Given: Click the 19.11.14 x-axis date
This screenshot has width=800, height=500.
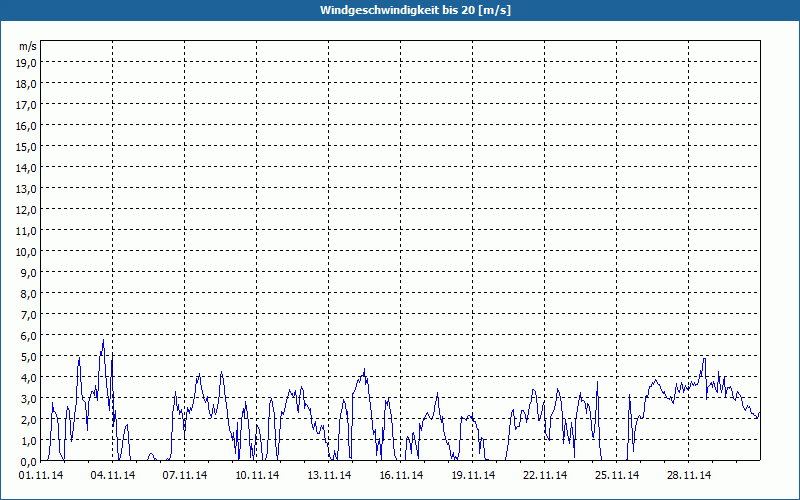Looking at the screenshot, I should 473,476.
